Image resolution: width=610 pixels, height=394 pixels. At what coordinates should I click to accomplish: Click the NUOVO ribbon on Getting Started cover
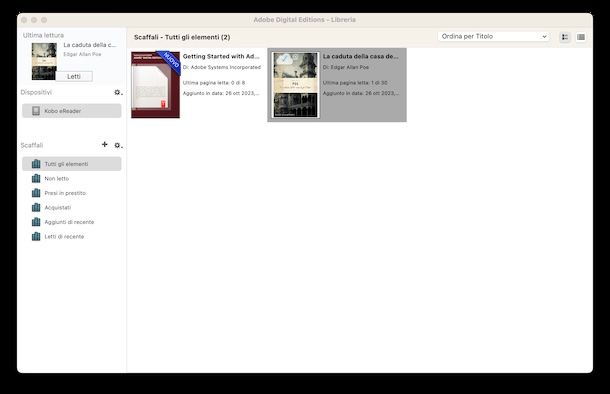pyautogui.click(x=170, y=61)
